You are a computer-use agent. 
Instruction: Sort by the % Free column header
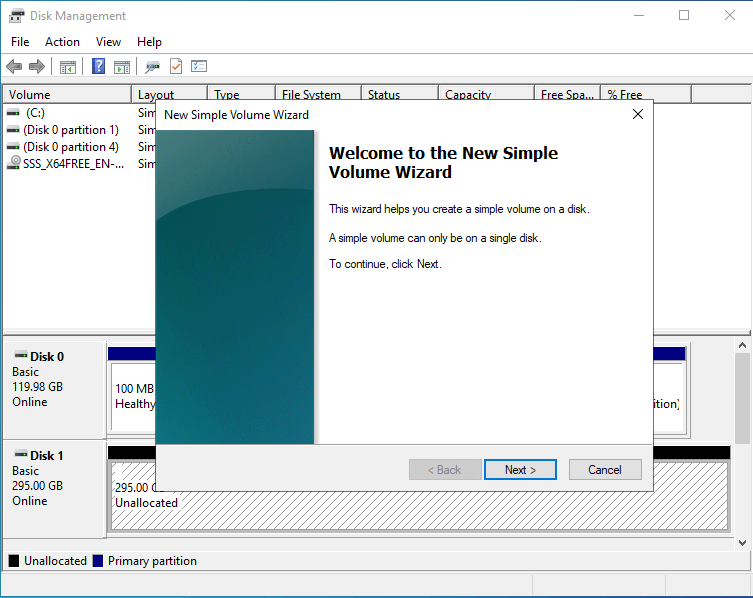click(646, 95)
